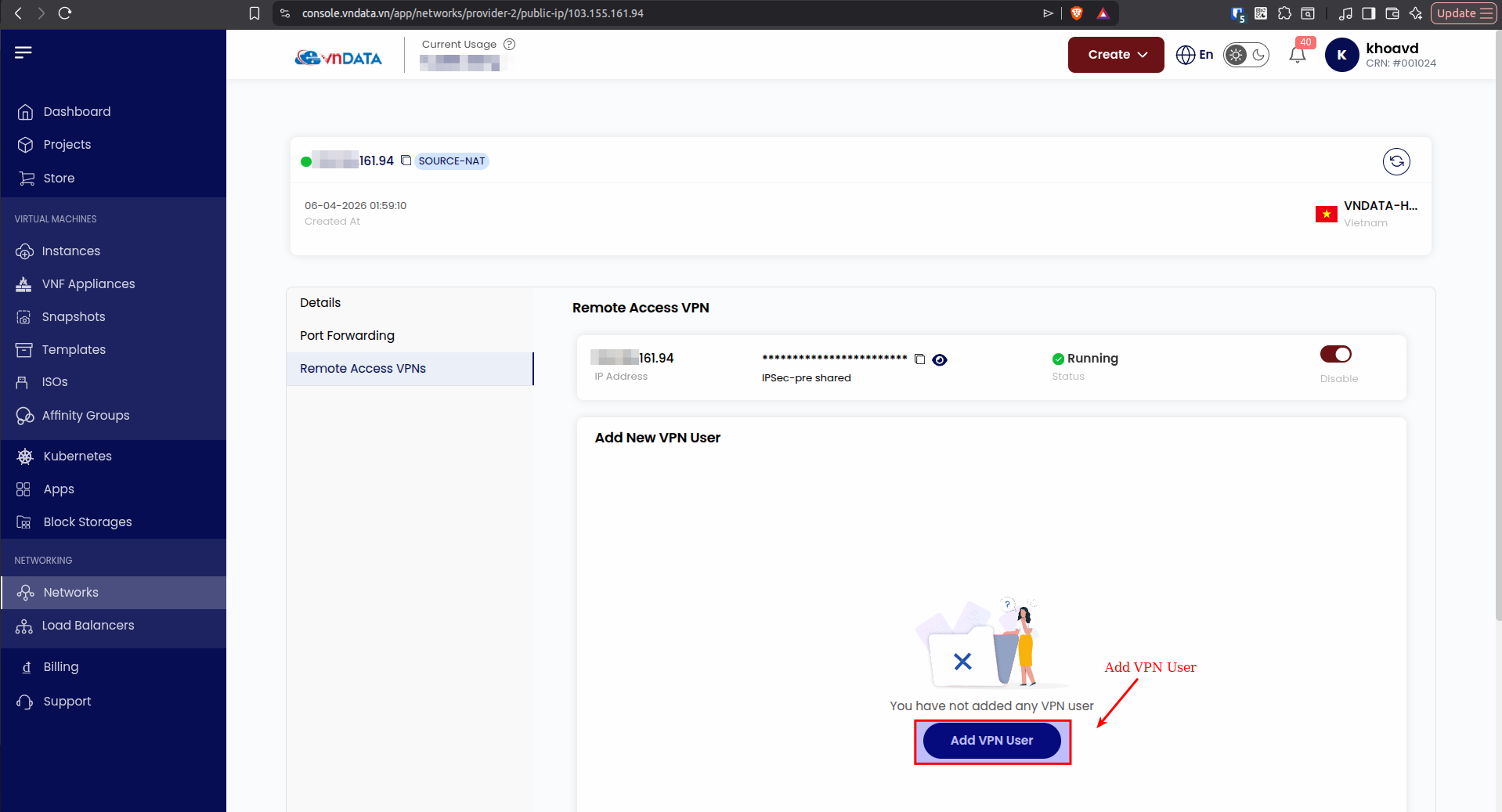
Task: Toggle light/dark theme switch
Action: [x=1247, y=55]
